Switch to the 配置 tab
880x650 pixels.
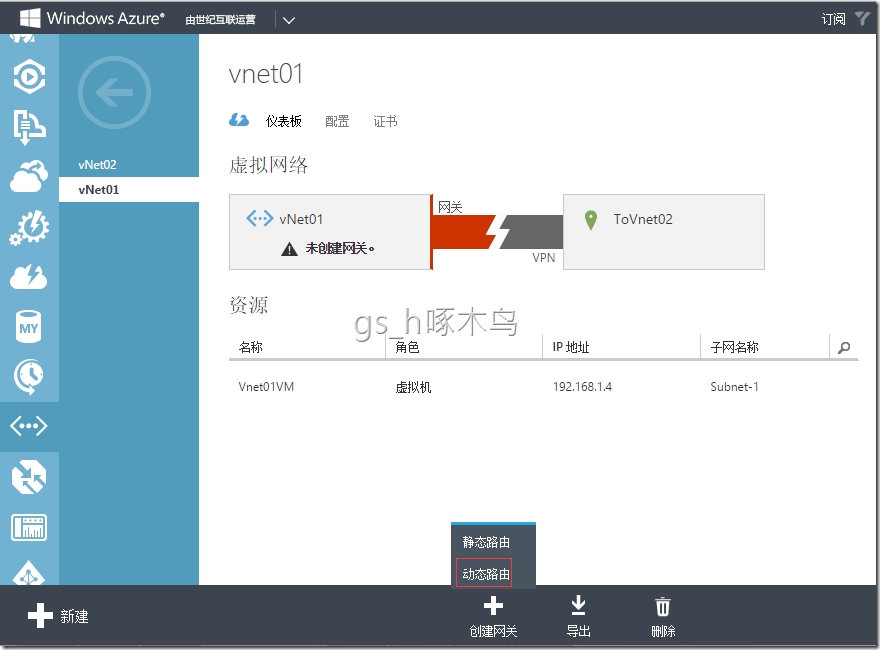point(337,121)
